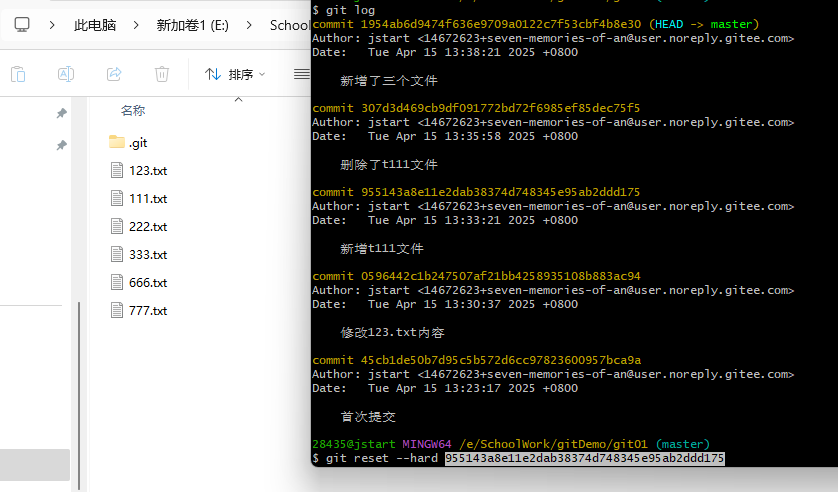838x492 pixels.
Task: Click the sort direction arrow above 名称 column
Action: click(238, 99)
